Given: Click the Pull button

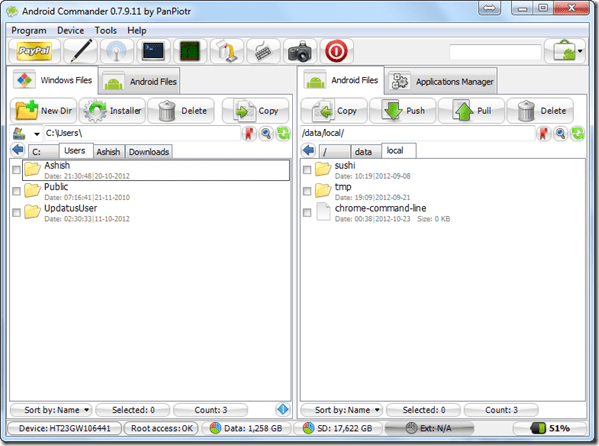Looking at the screenshot, I should coord(471,111).
